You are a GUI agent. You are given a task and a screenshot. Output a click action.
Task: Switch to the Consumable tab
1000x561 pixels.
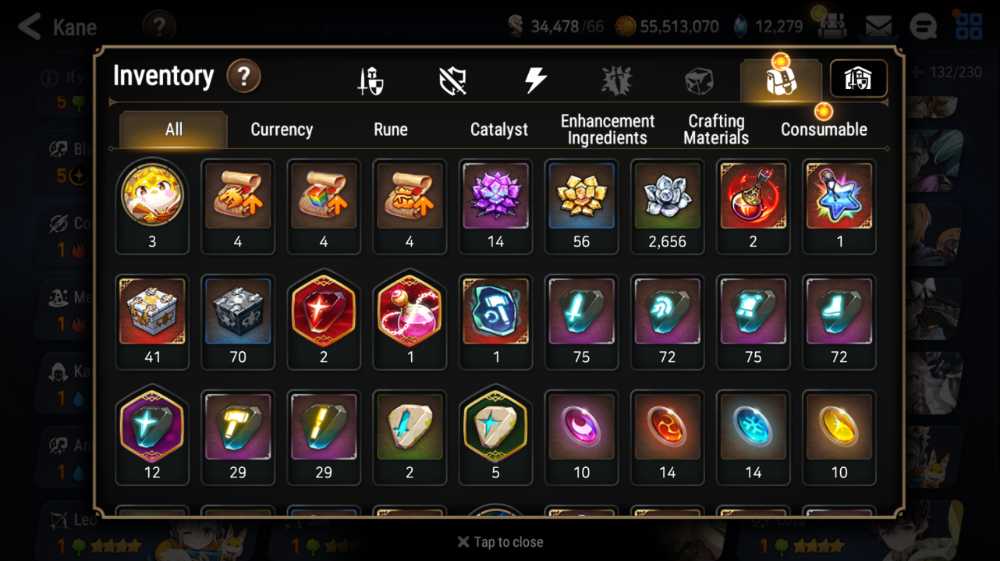(823, 129)
